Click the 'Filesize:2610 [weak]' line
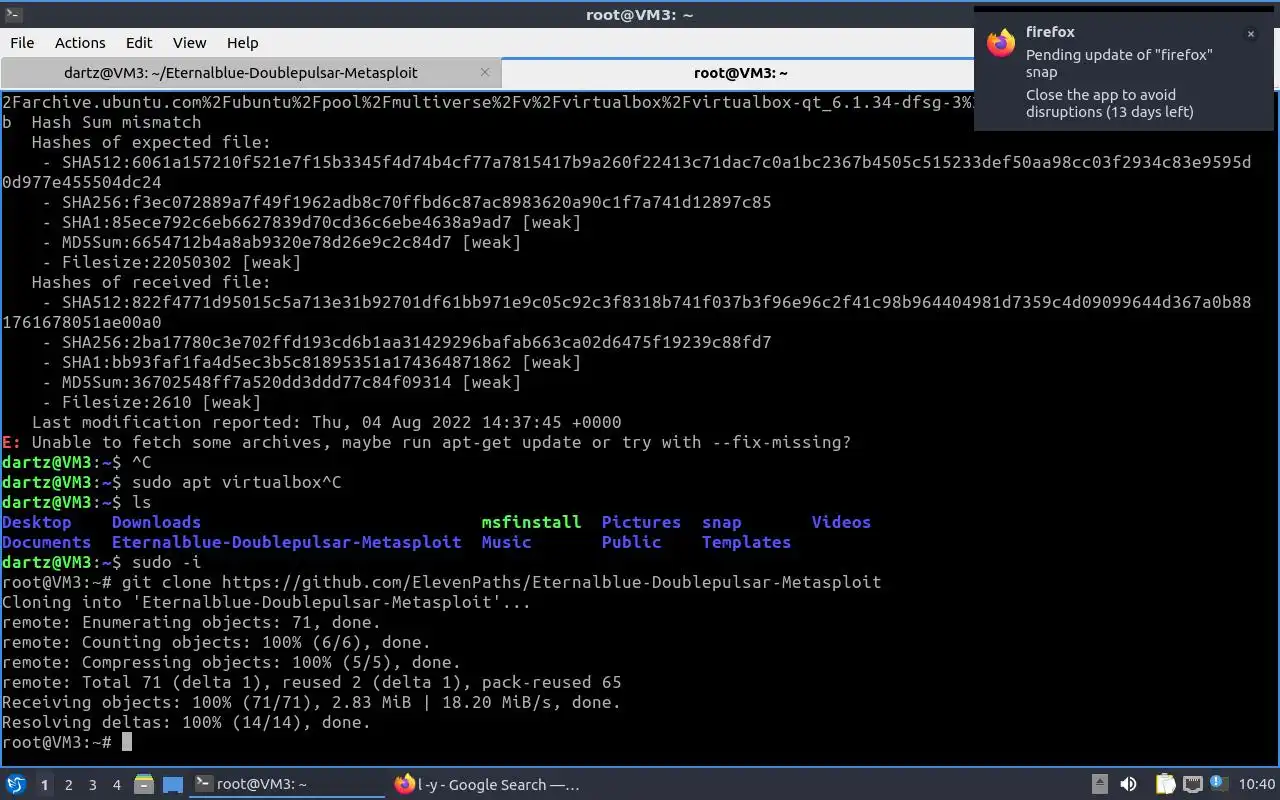Image resolution: width=1280 pixels, height=800 pixels. coord(151,402)
